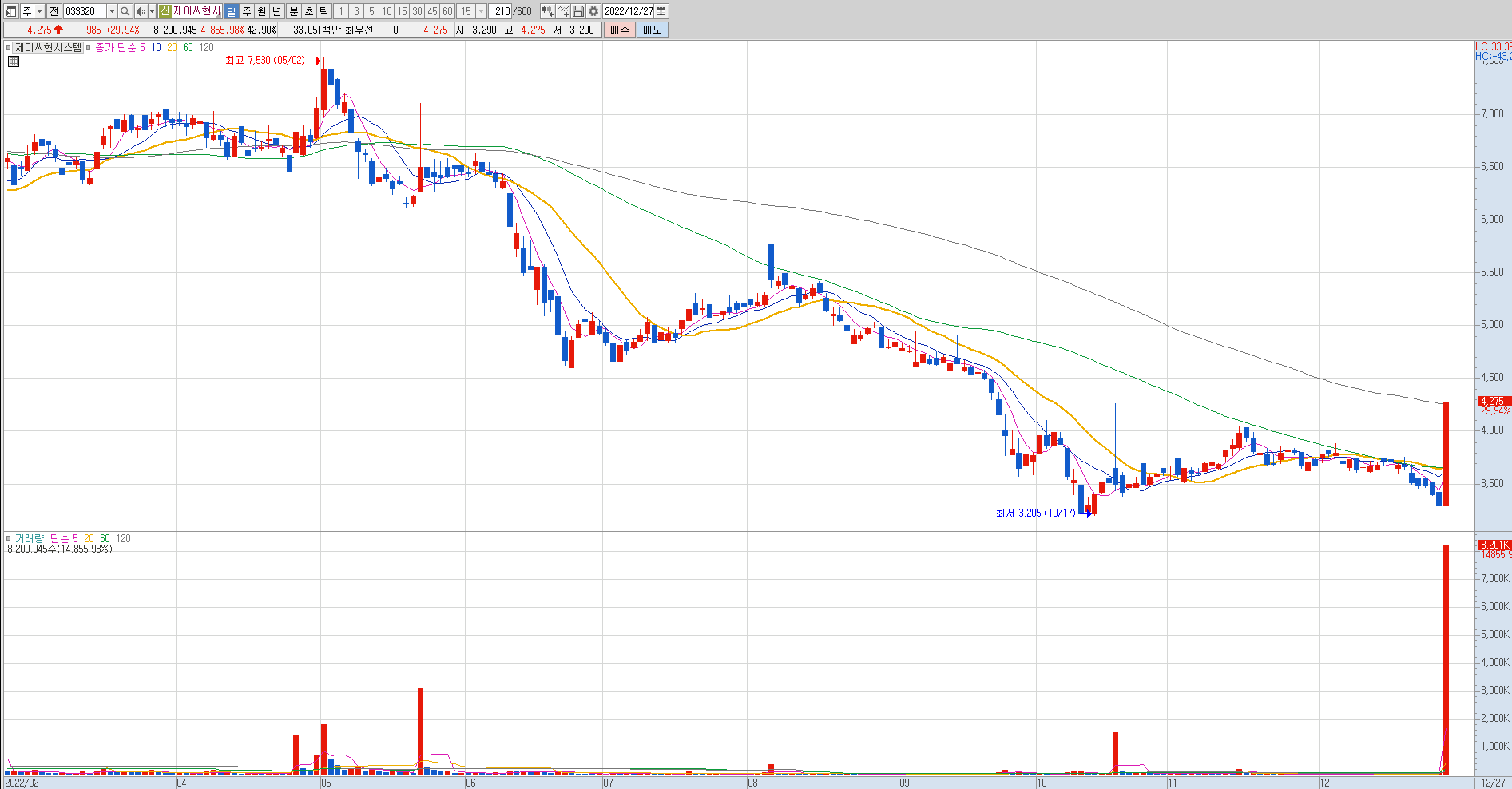
Task: Click the 주 market selector button
Action: click(x=26, y=11)
